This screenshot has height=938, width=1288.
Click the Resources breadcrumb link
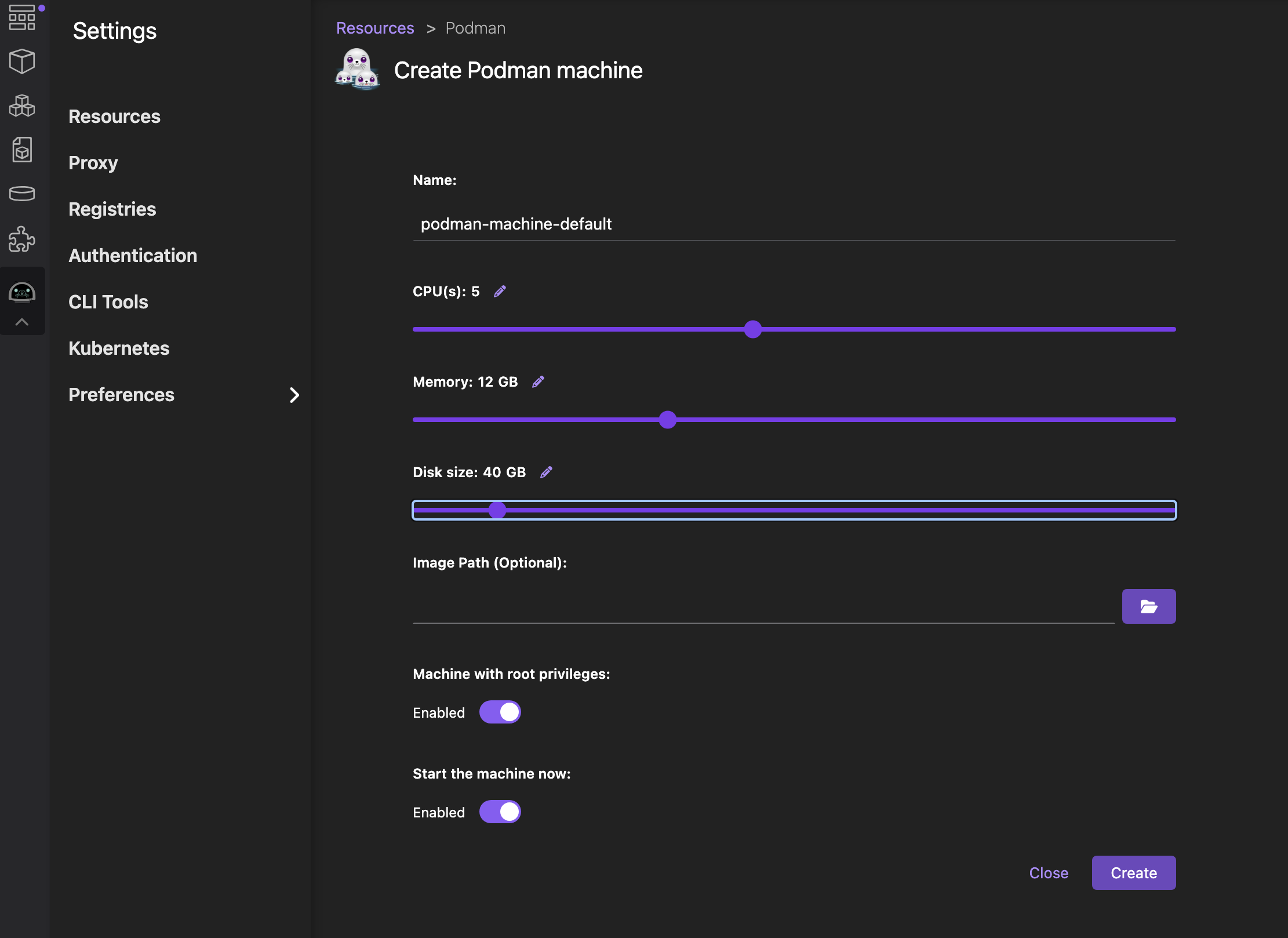pyautogui.click(x=375, y=28)
